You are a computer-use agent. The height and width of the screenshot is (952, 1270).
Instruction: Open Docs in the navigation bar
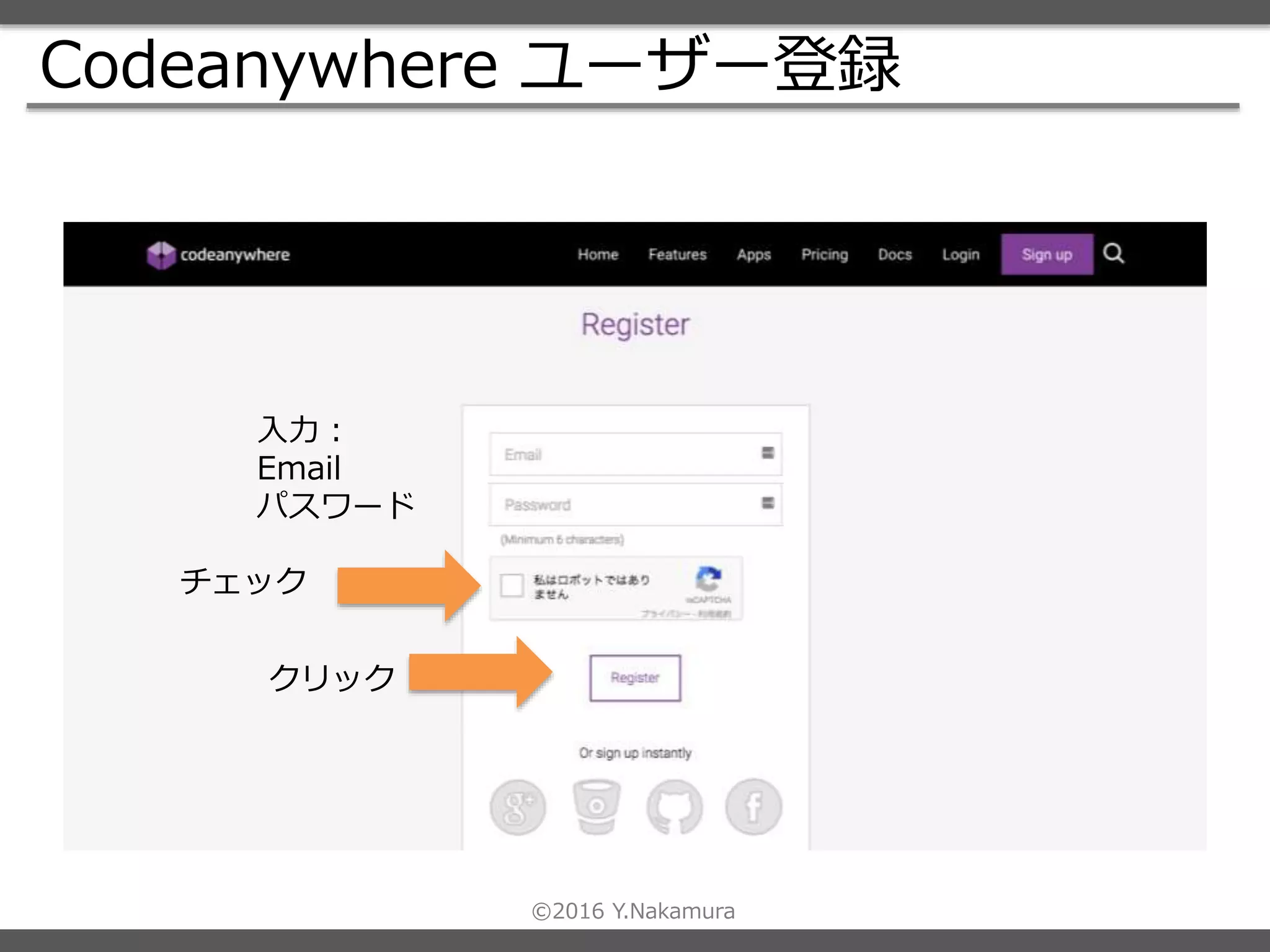pyautogui.click(x=895, y=255)
